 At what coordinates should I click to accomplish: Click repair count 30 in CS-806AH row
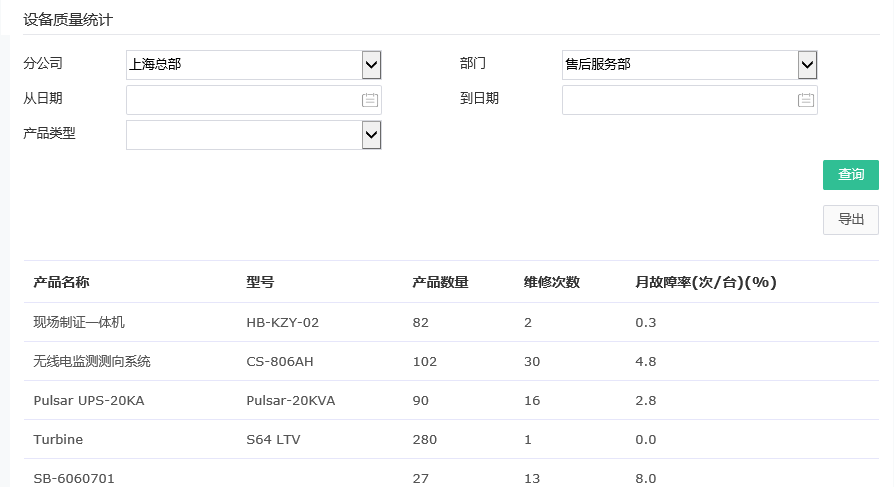(531, 362)
